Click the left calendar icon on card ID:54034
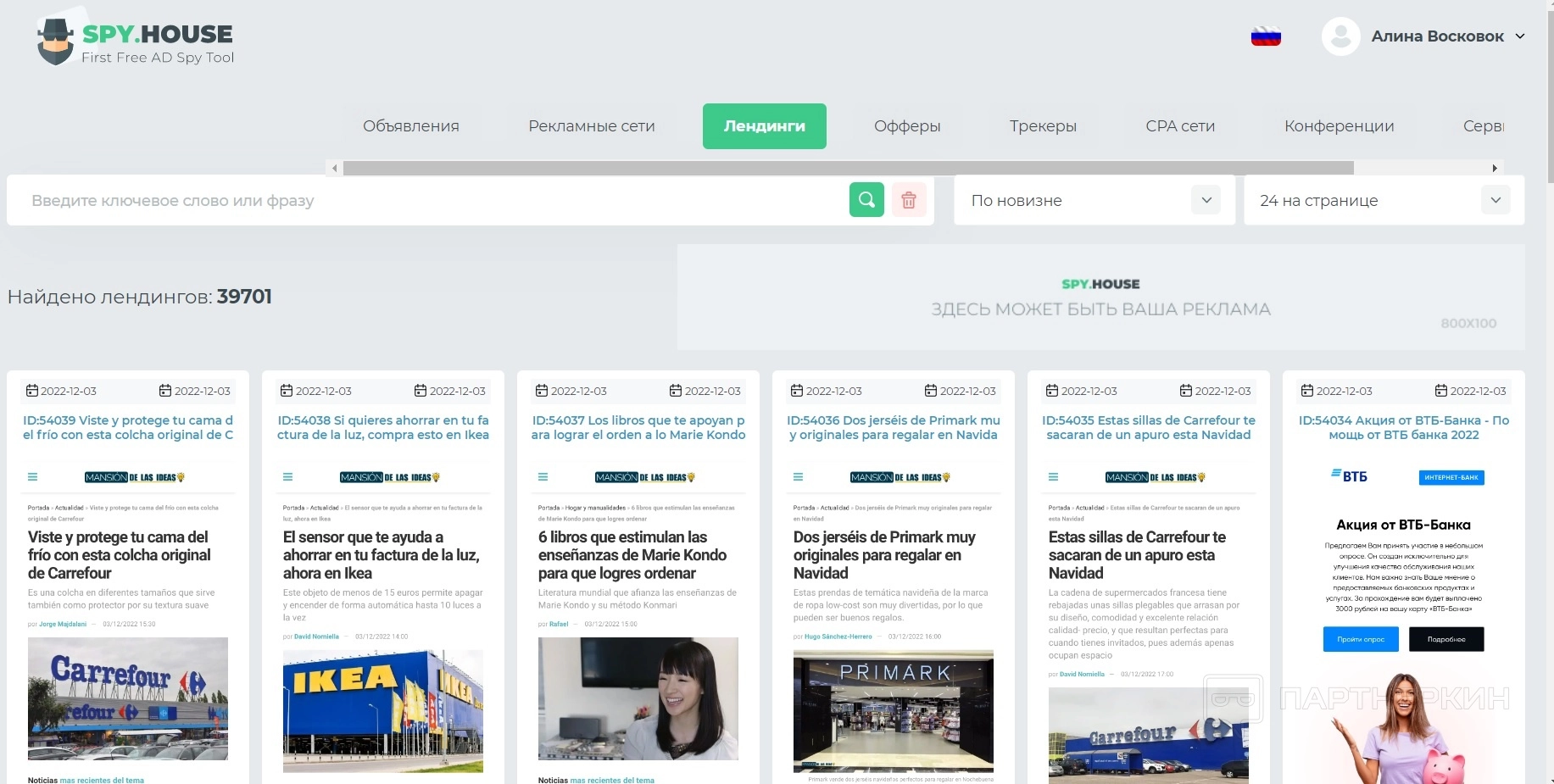 tap(1307, 391)
